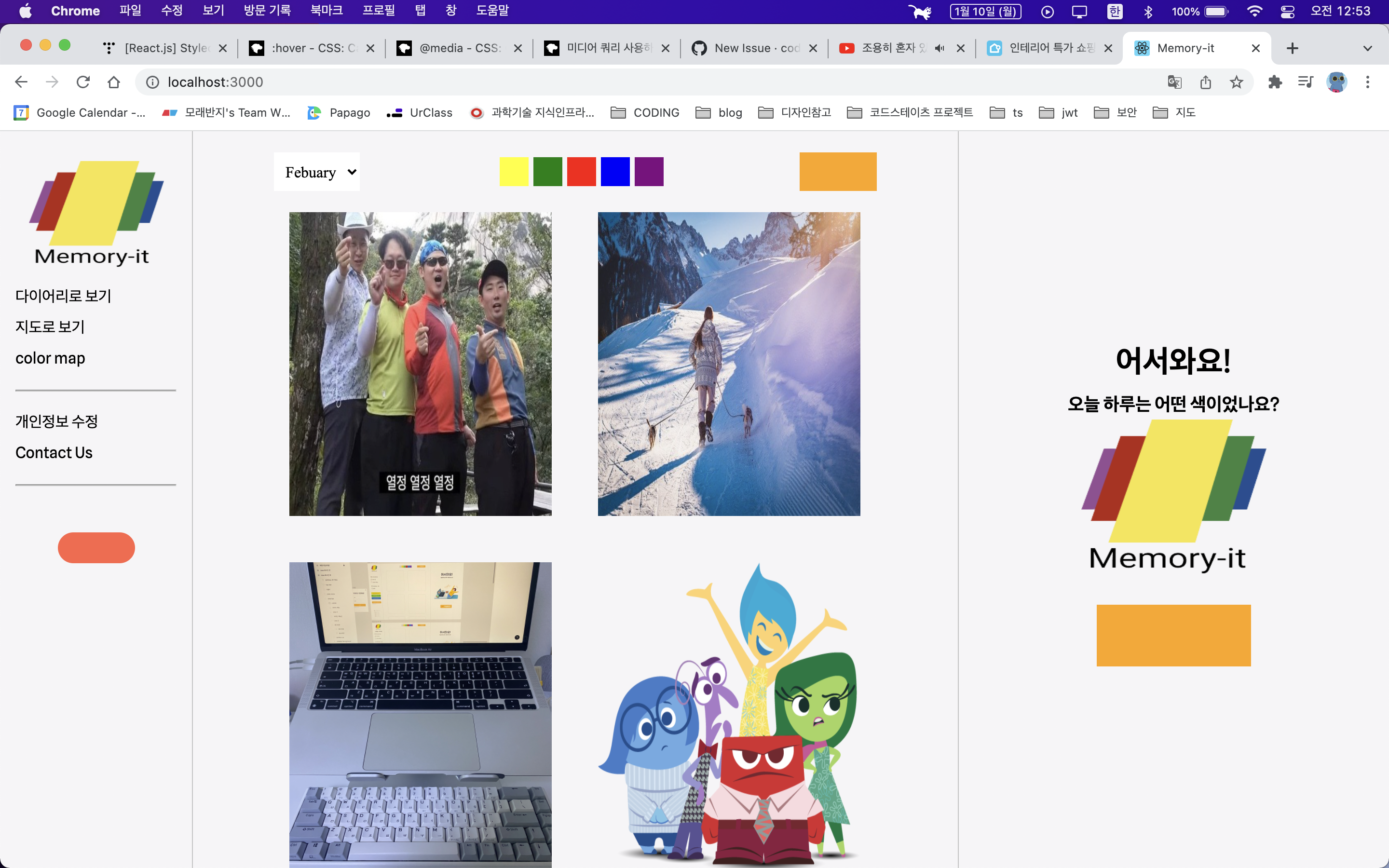This screenshot has width=1389, height=868.
Task: Switch to the [React.js] Style tab
Action: pyautogui.click(x=165, y=48)
